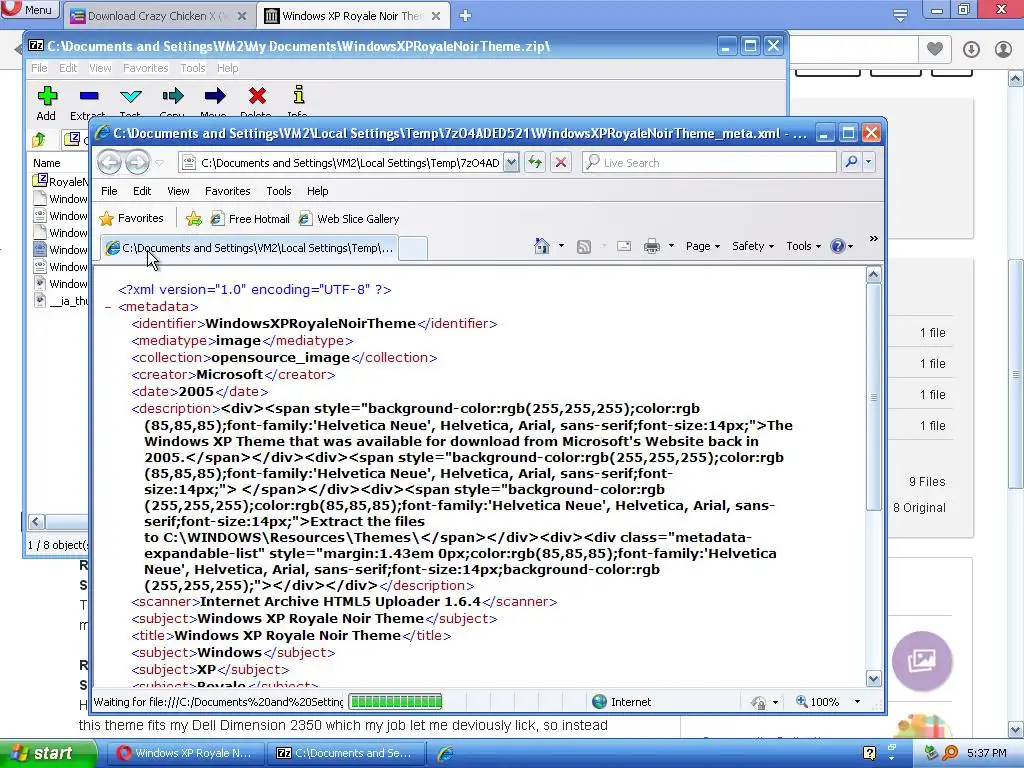
Task: Click Internet Explorer Forward button
Action: pyautogui.click(x=137, y=162)
